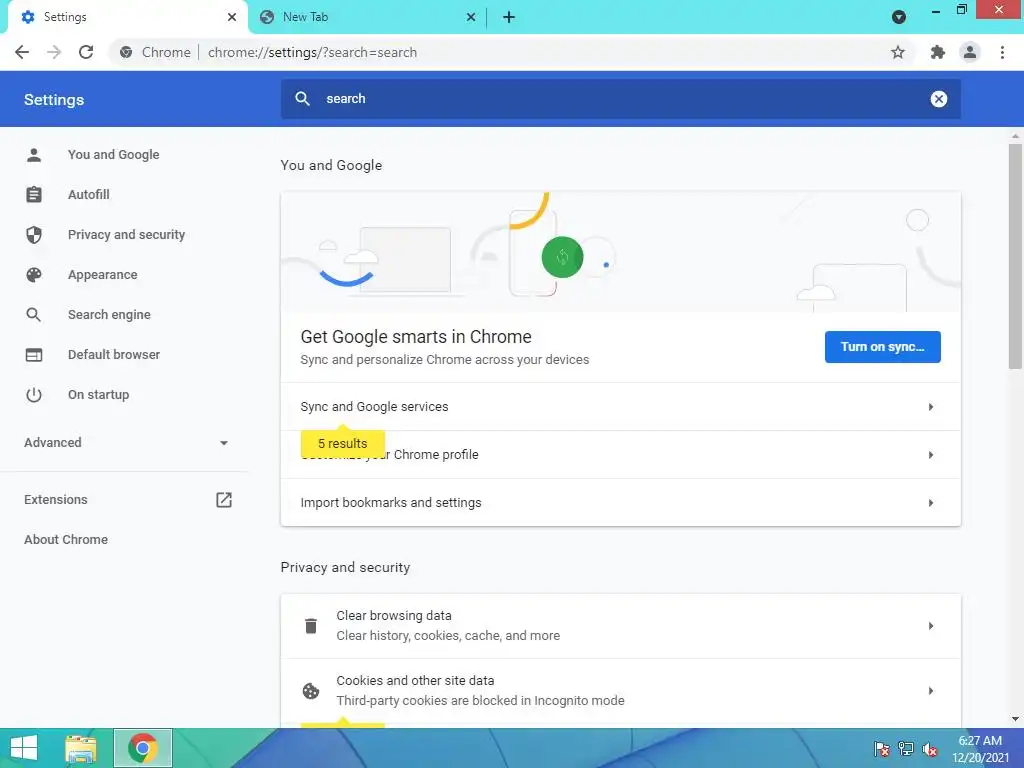Open the tab search dropdown icon in title bar

(x=899, y=17)
